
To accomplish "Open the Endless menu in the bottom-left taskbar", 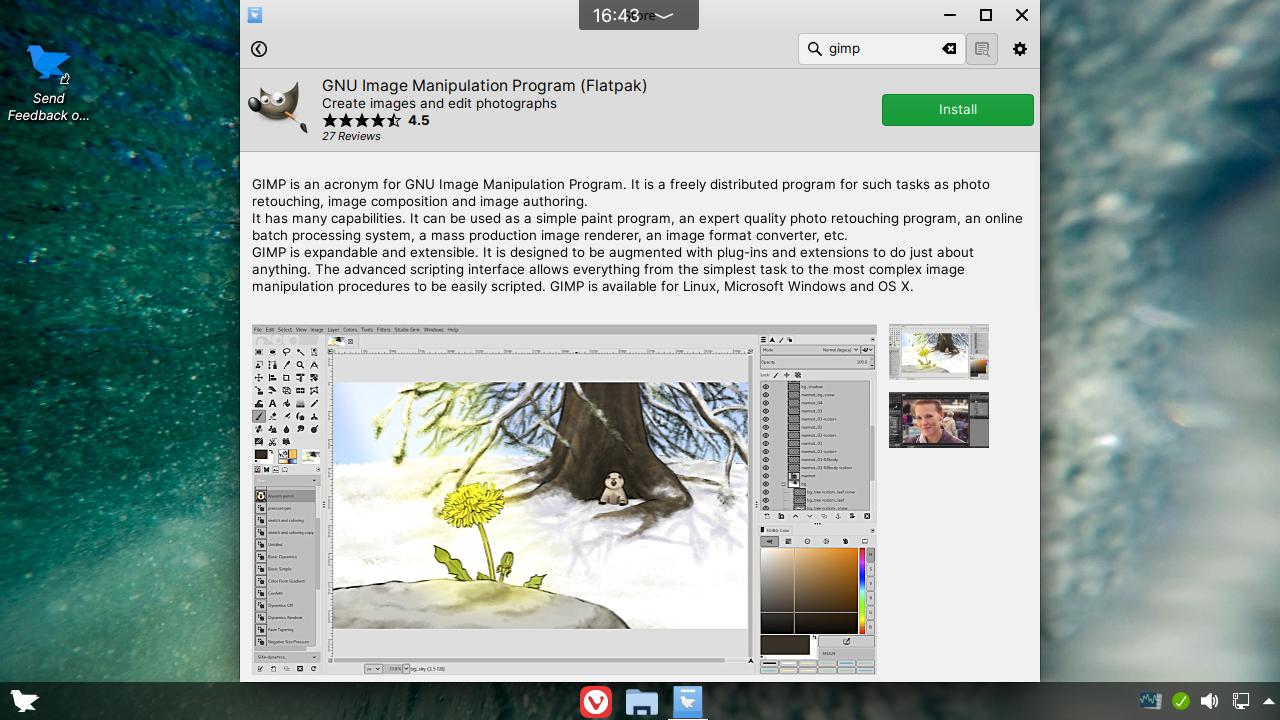I will (x=24, y=701).
